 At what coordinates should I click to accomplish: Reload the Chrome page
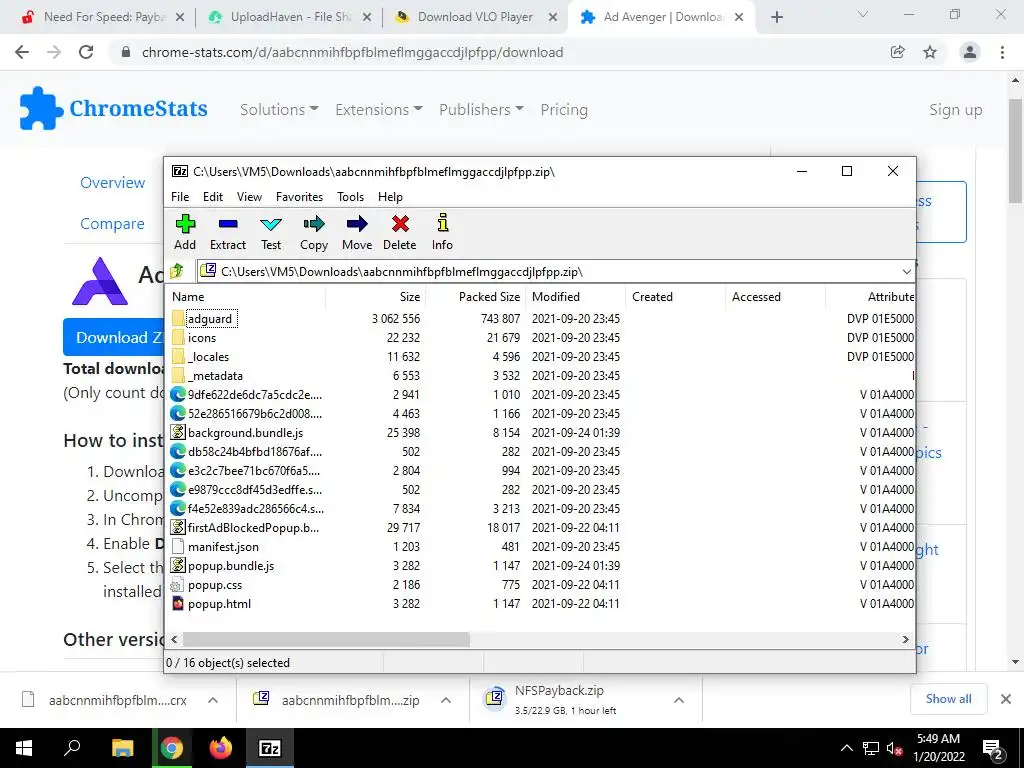point(86,52)
